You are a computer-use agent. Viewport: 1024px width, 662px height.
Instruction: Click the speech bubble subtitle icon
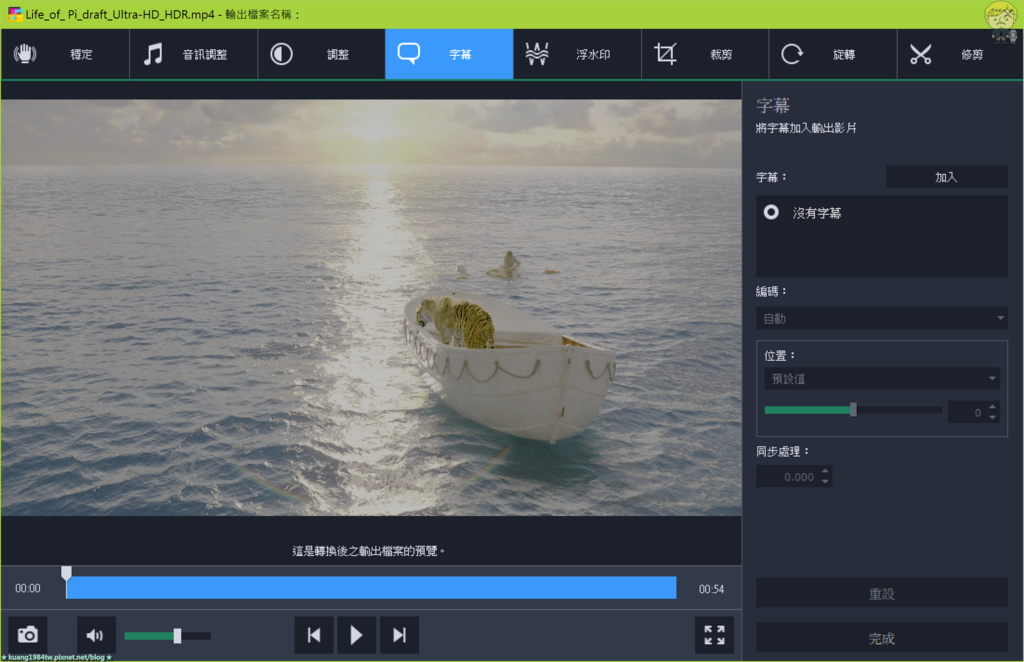pyautogui.click(x=409, y=53)
